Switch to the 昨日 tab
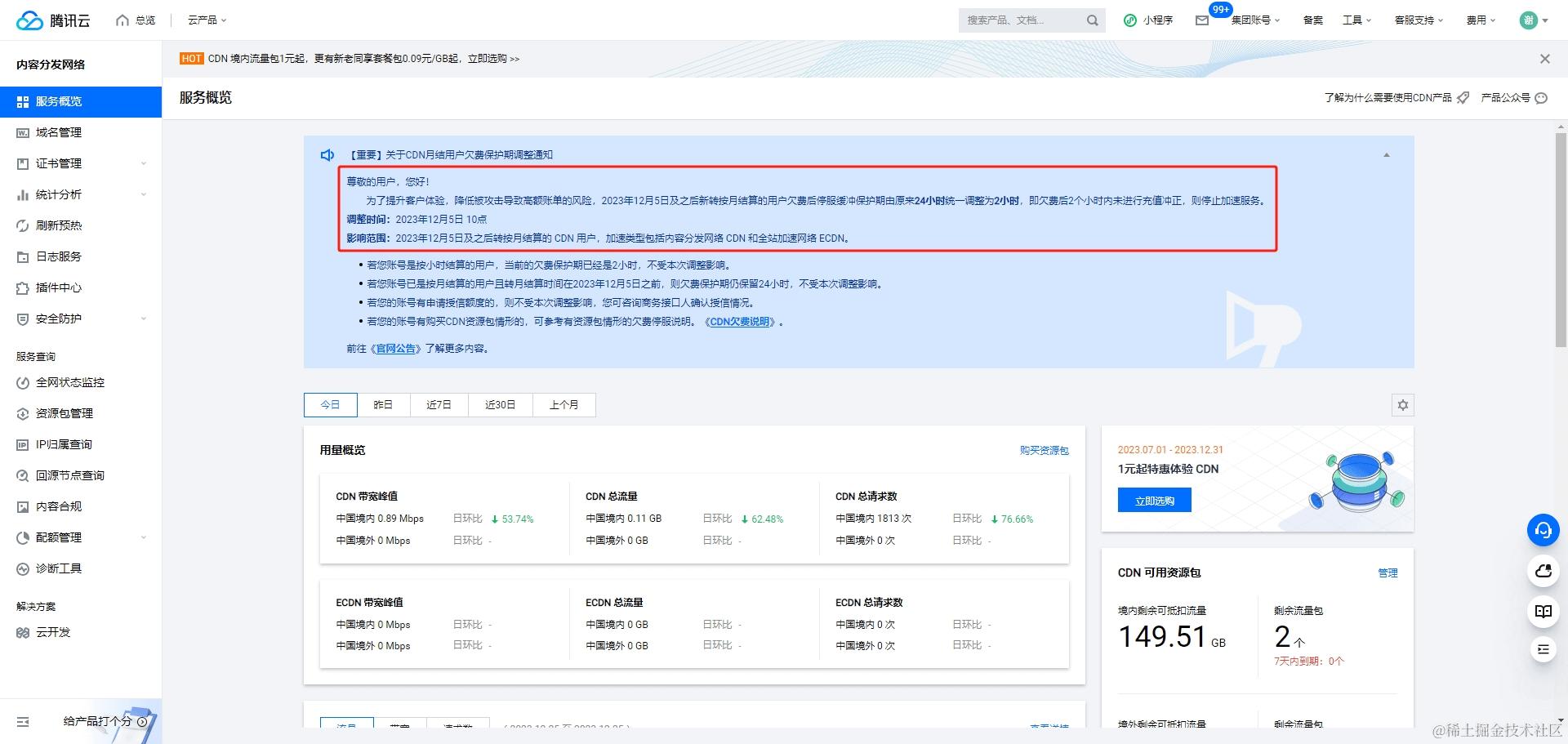 tap(383, 405)
